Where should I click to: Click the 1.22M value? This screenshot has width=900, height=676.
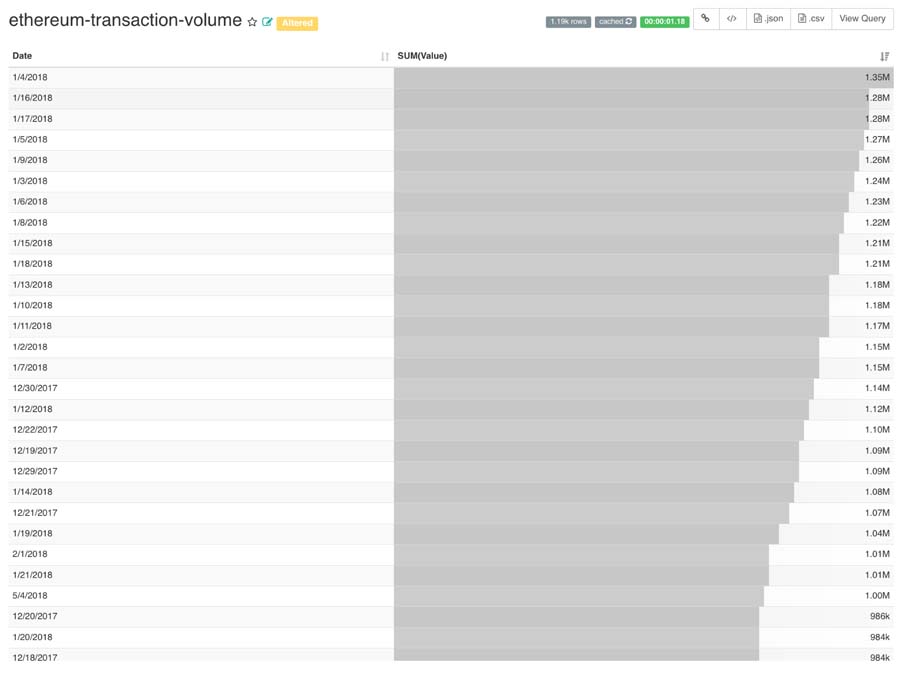tap(877, 223)
